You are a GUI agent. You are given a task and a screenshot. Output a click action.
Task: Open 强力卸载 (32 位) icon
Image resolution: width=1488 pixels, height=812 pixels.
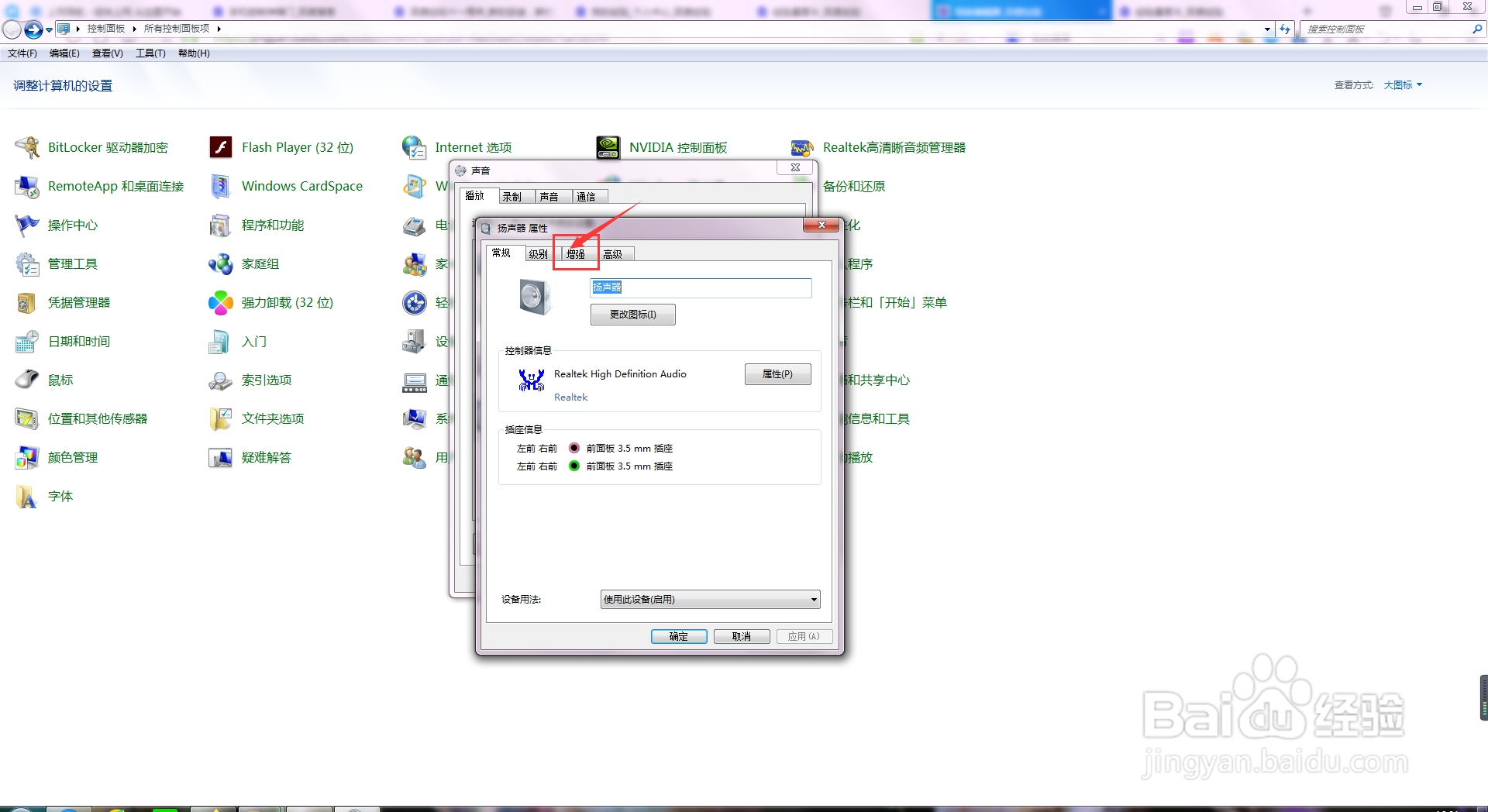click(x=221, y=302)
